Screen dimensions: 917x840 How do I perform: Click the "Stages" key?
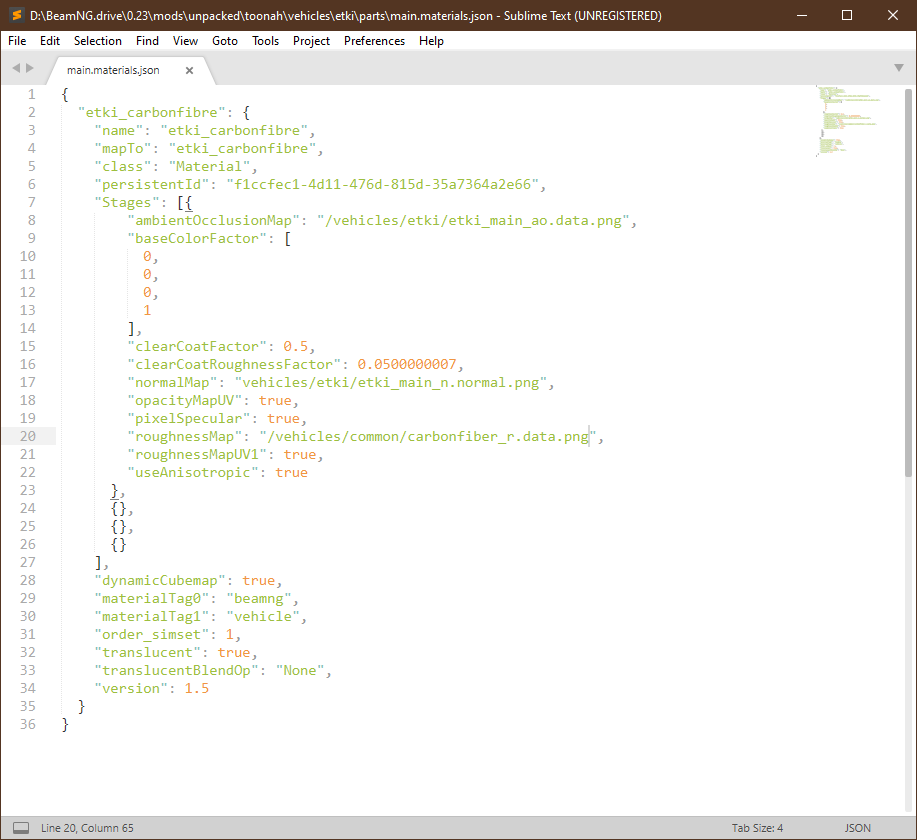[127, 202]
